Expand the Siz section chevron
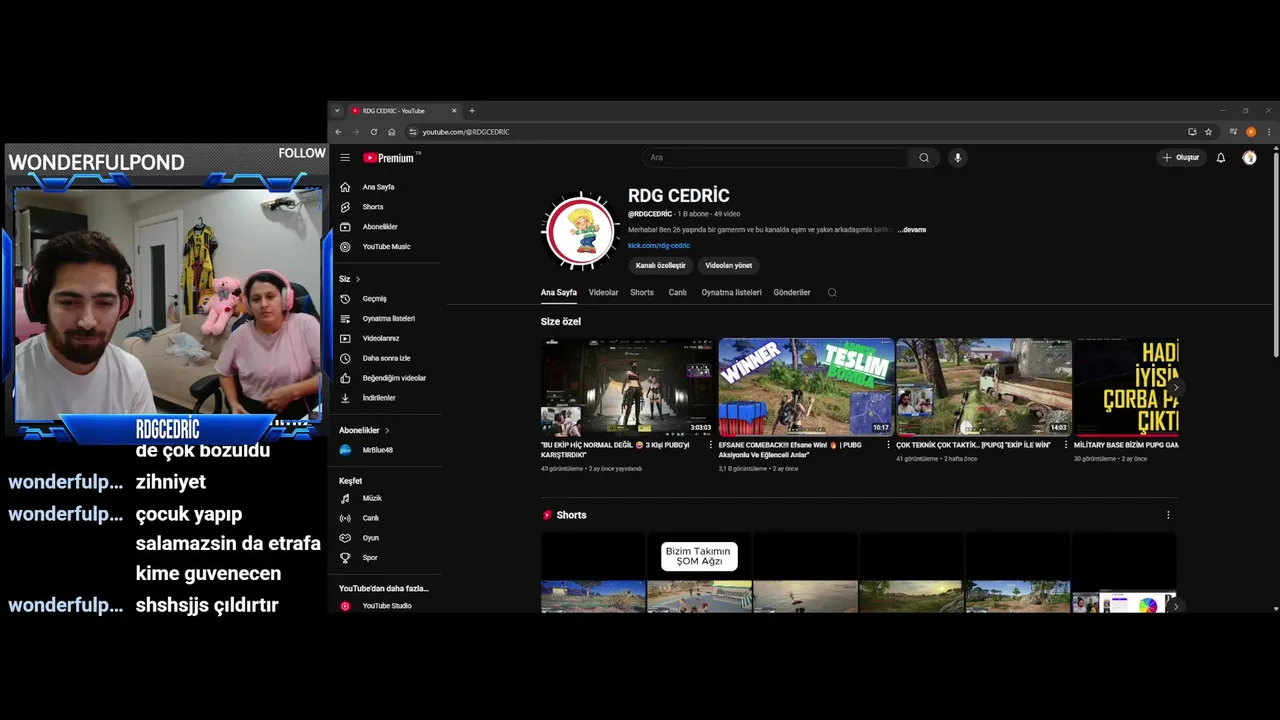This screenshot has height=720, width=1280. [357, 279]
